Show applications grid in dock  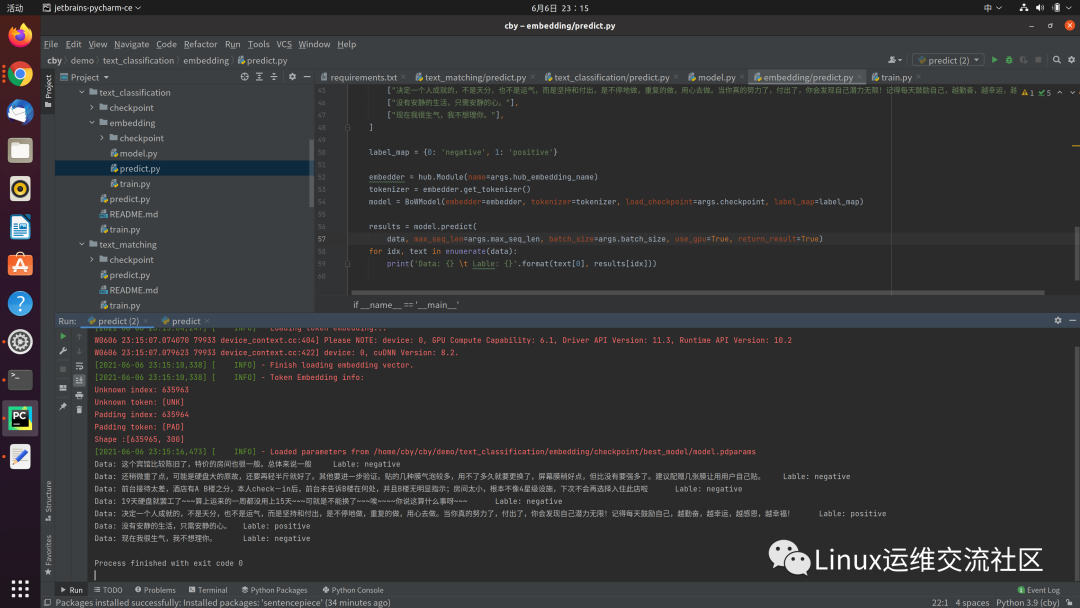pos(20,589)
